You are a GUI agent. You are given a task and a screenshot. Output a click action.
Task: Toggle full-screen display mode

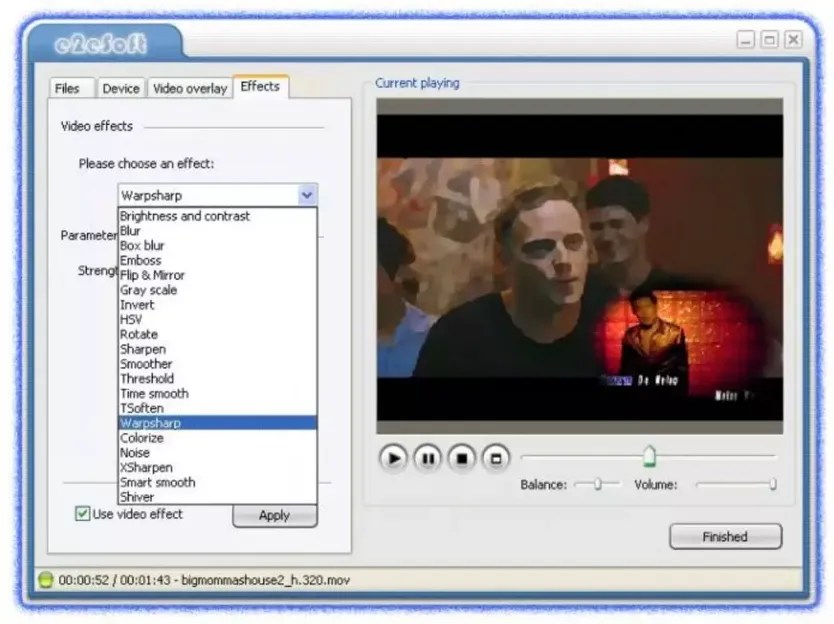click(x=494, y=458)
